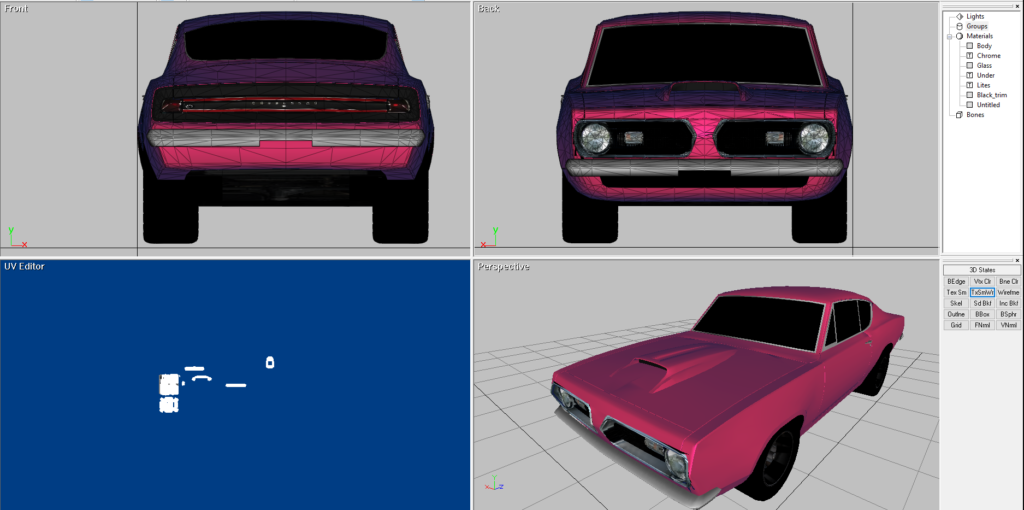Toggle the Grid display state
The image size is (1024, 510).
click(x=956, y=325)
